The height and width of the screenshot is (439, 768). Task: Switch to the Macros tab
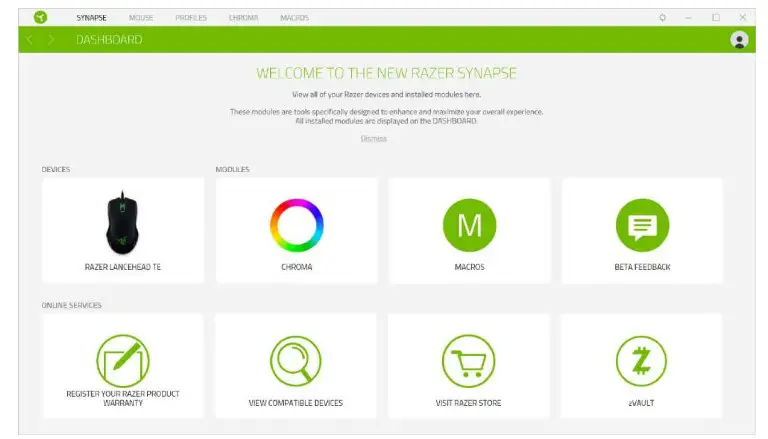pos(294,18)
